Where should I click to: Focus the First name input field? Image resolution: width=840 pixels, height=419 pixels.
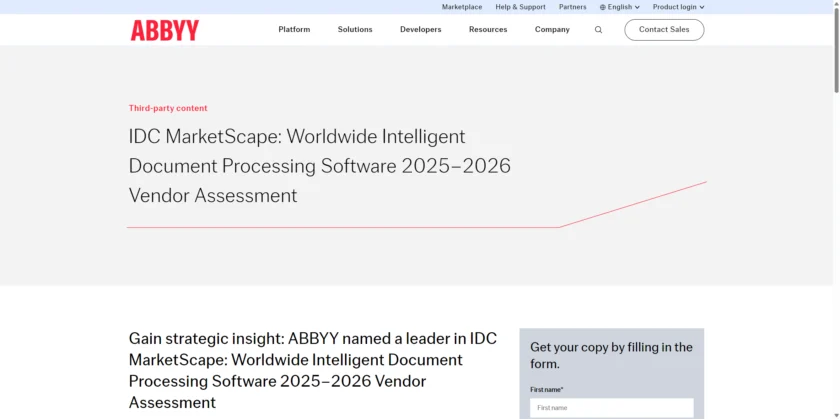pyautogui.click(x=611, y=408)
